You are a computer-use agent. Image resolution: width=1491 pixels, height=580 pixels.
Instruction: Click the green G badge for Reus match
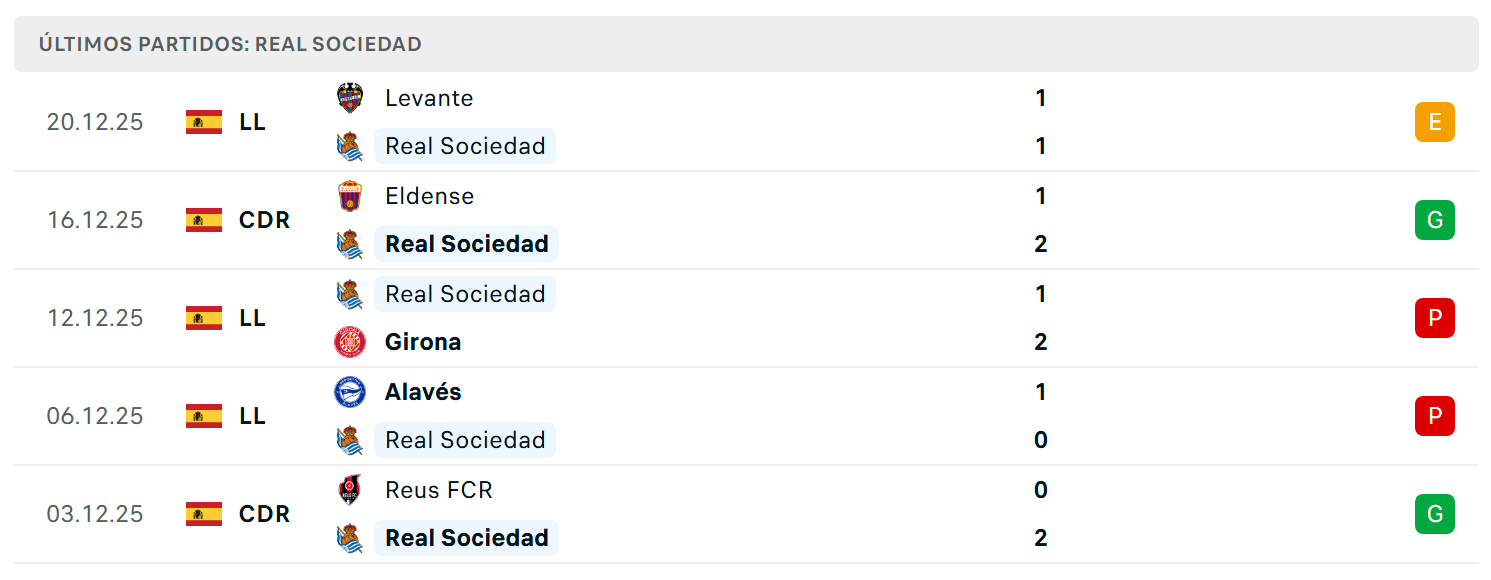[1434, 514]
